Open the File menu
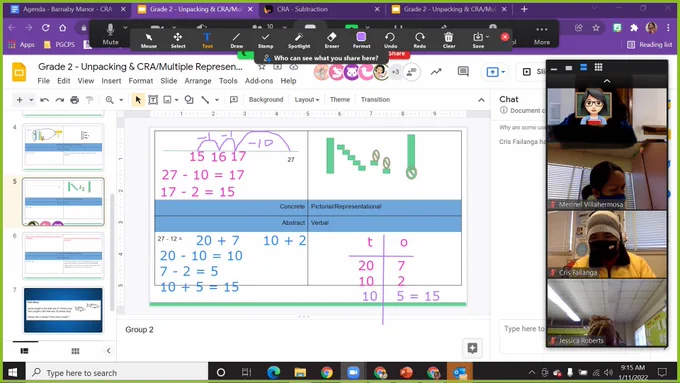This screenshot has width=680, height=383. point(43,81)
